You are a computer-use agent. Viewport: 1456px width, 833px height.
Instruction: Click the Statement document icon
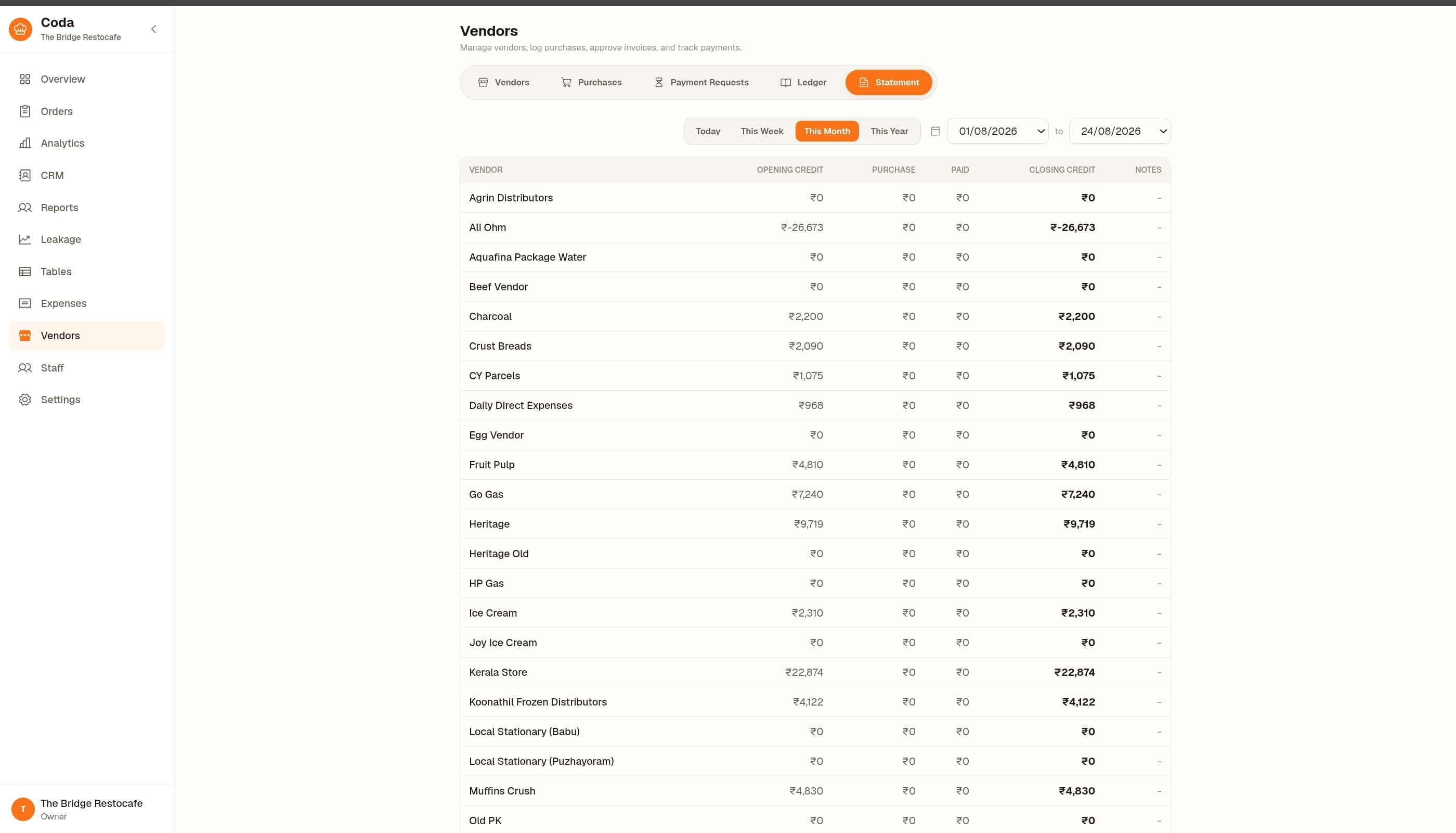click(x=863, y=82)
